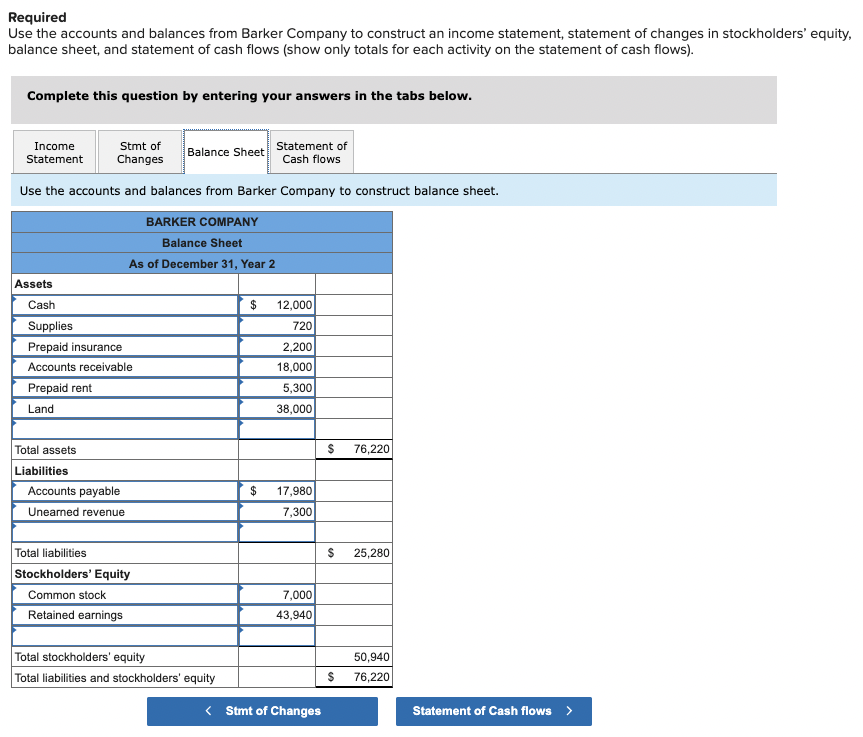Select the Statement of Cash Flows tab
Screen dimensions: 863x737
[x=311, y=151]
